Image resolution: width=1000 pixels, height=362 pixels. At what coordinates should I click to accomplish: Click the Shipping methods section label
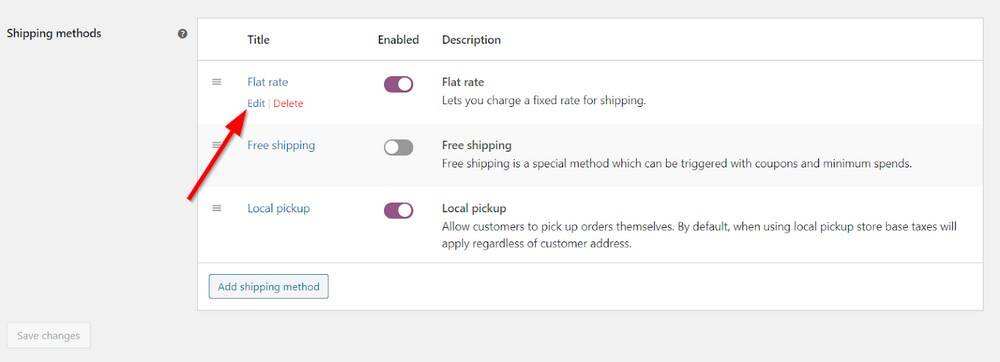pyautogui.click(x=54, y=33)
